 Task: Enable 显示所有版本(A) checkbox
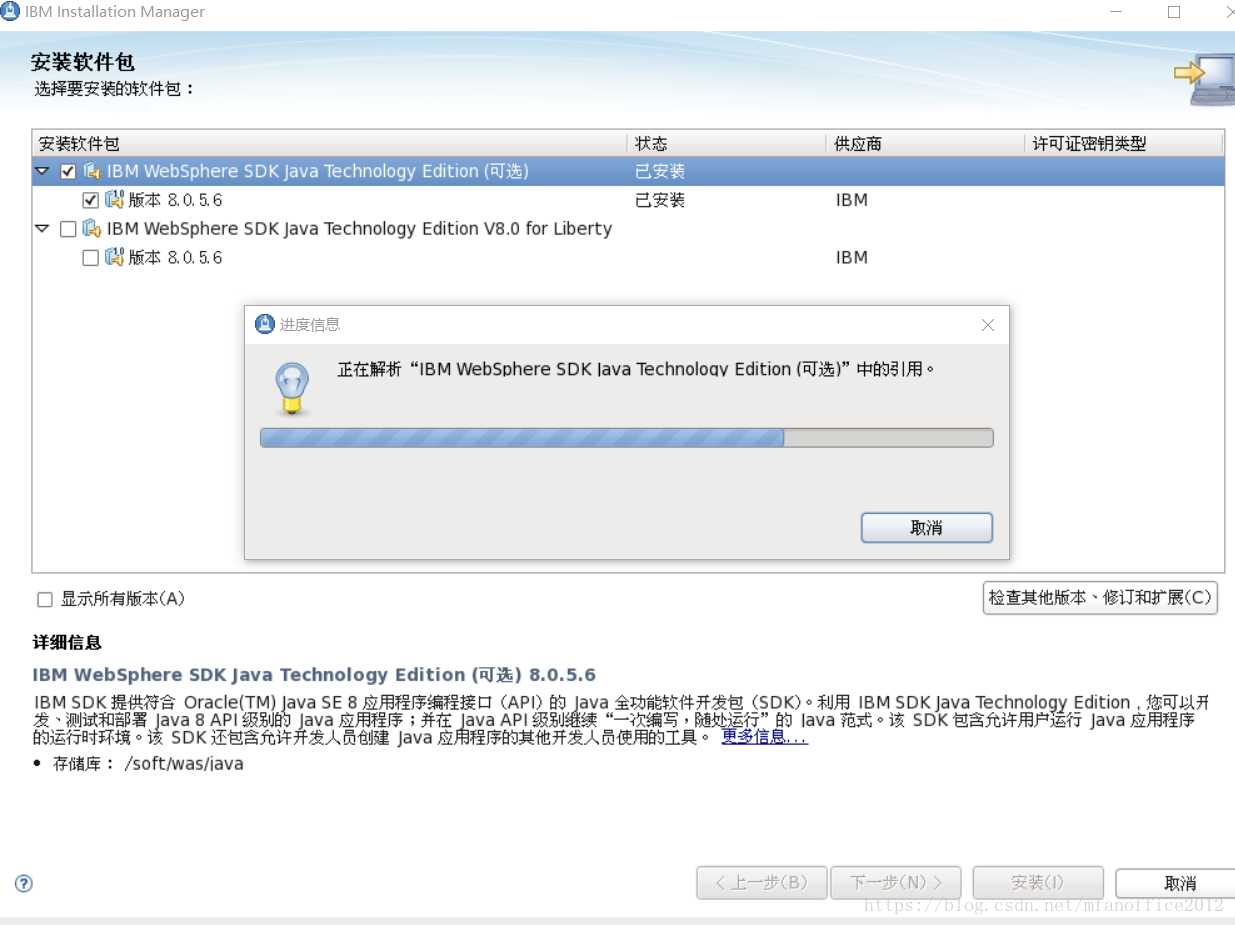point(45,600)
